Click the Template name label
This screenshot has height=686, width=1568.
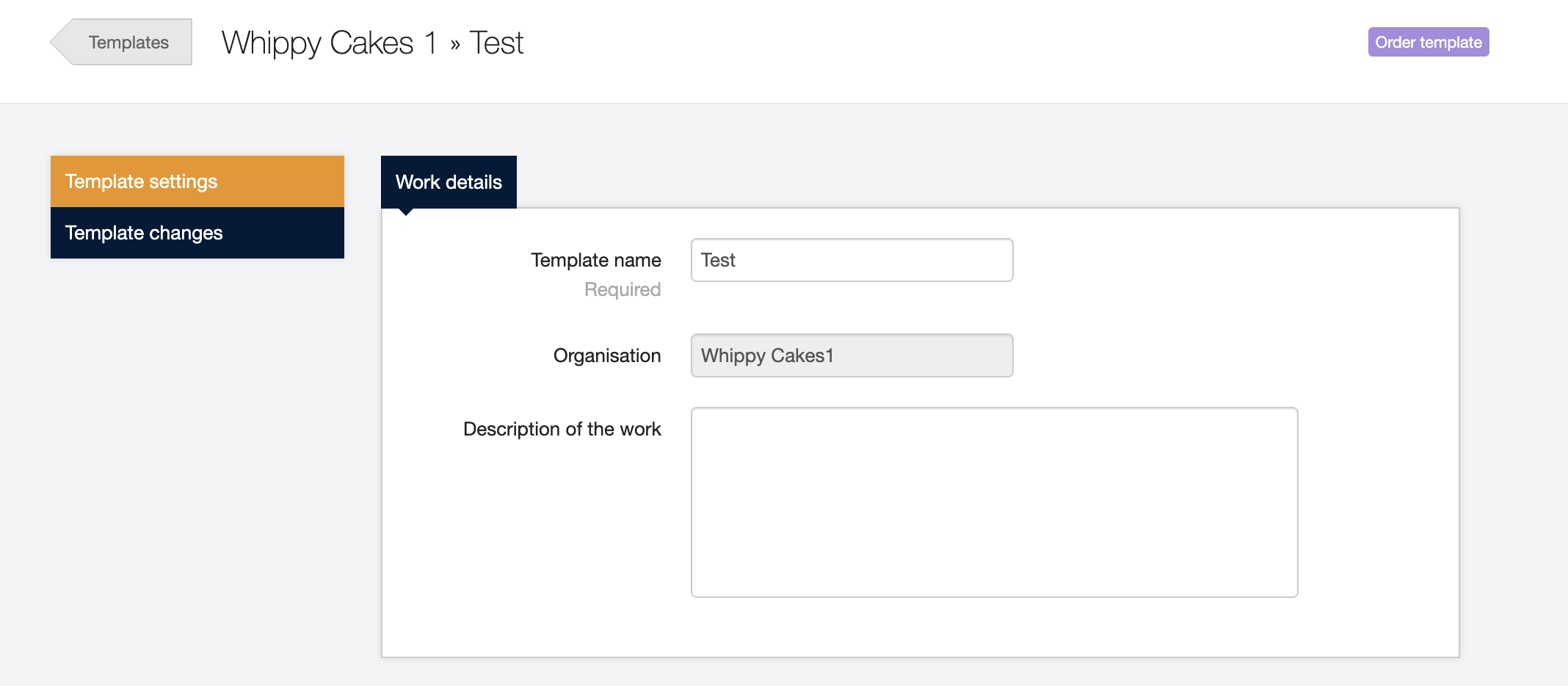tap(595, 260)
